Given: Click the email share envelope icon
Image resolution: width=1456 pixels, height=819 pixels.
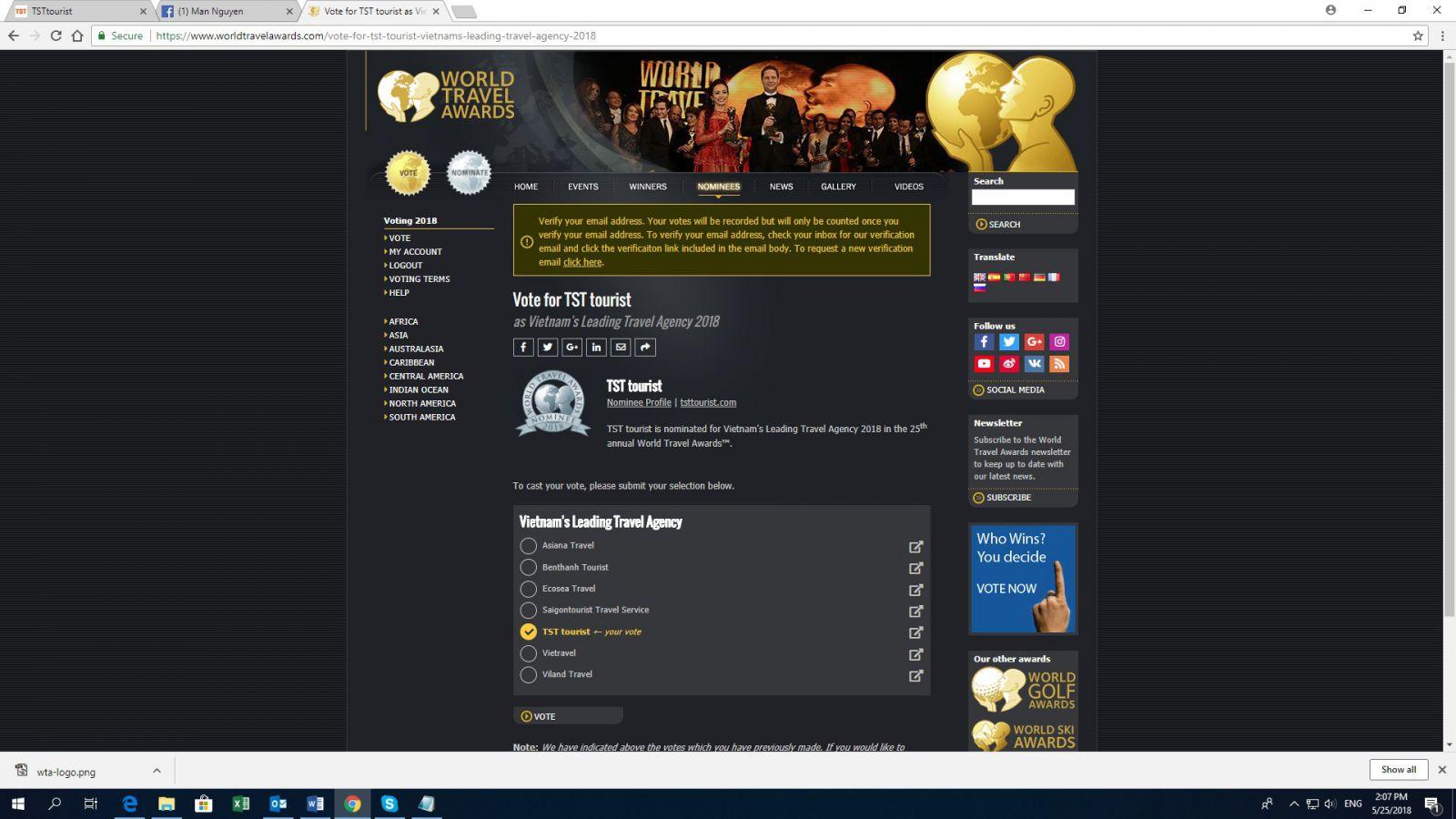Looking at the screenshot, I should point(621,347).
